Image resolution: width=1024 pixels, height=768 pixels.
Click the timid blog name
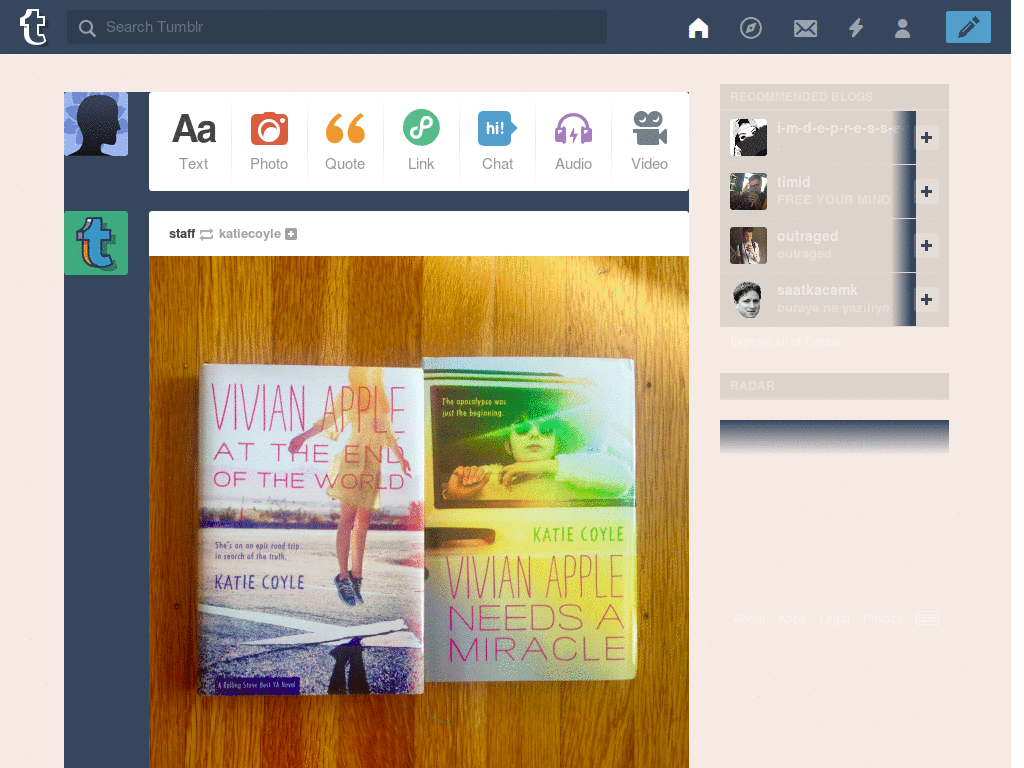(793, 182)
